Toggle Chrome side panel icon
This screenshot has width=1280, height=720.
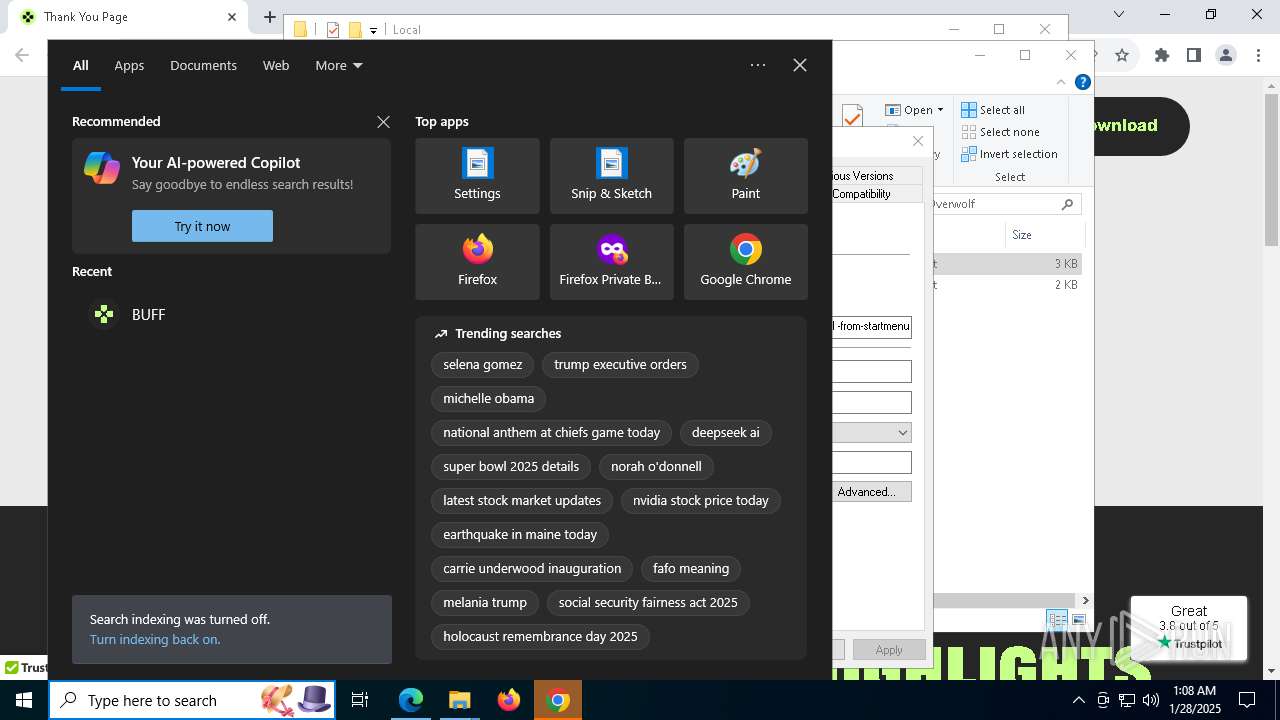point(1194,56)
